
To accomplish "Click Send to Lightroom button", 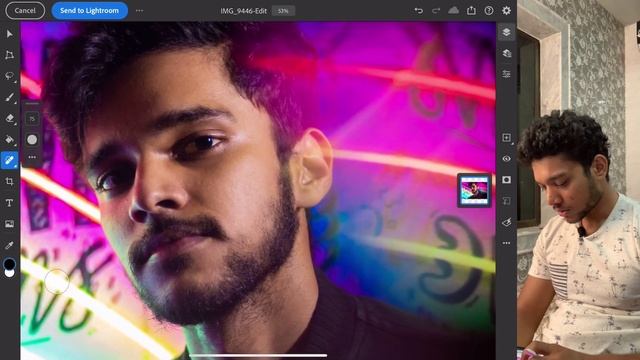I will [x=89, y=11].
